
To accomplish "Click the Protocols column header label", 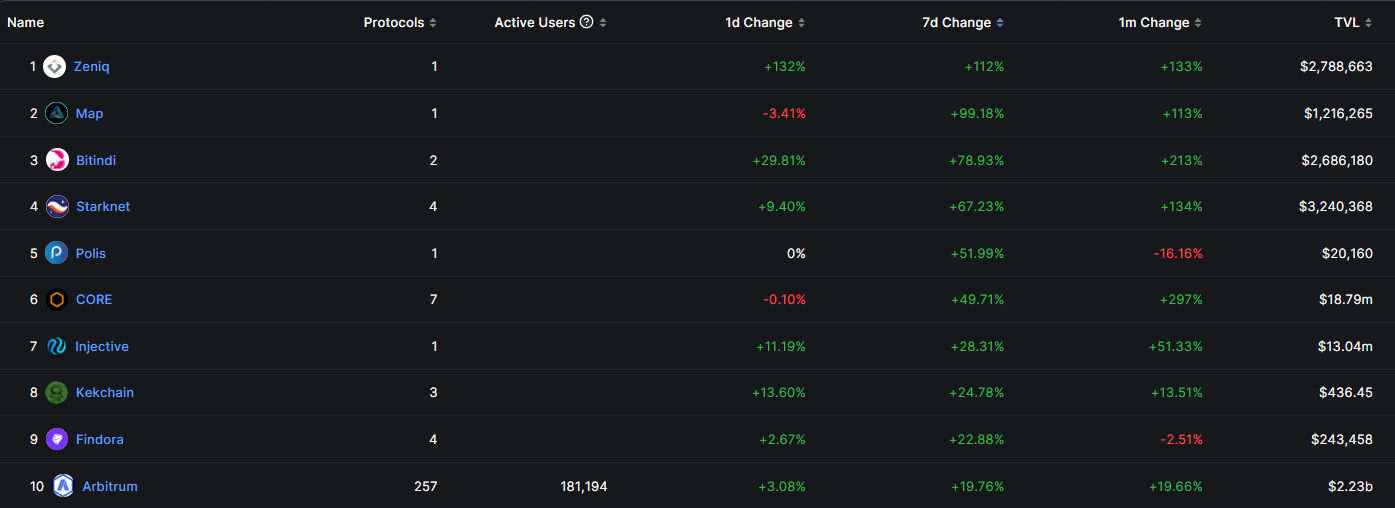I will point(394,22).
